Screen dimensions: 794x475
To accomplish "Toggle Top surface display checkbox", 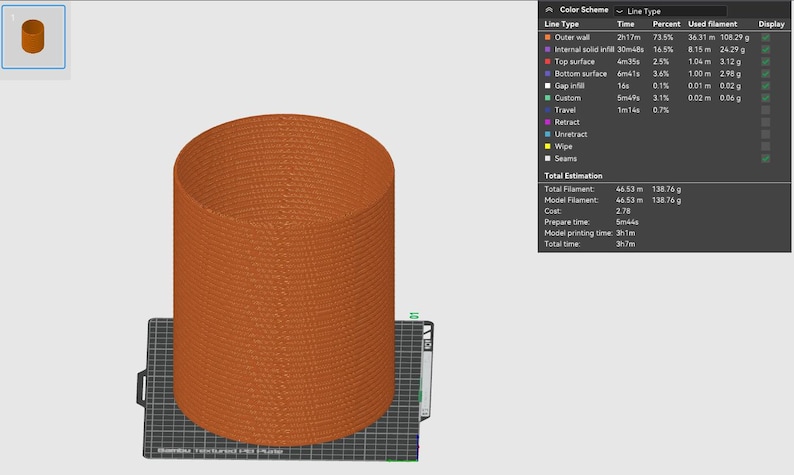I will tap(766, 61).
